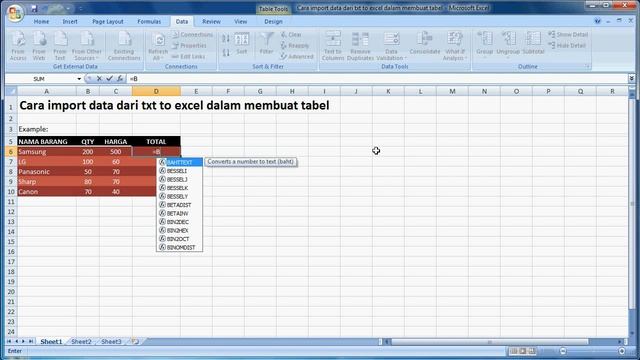640x360 pixels.
Task: Choose BINOMDIST from the autocomplete list
Action: (180, 247)
